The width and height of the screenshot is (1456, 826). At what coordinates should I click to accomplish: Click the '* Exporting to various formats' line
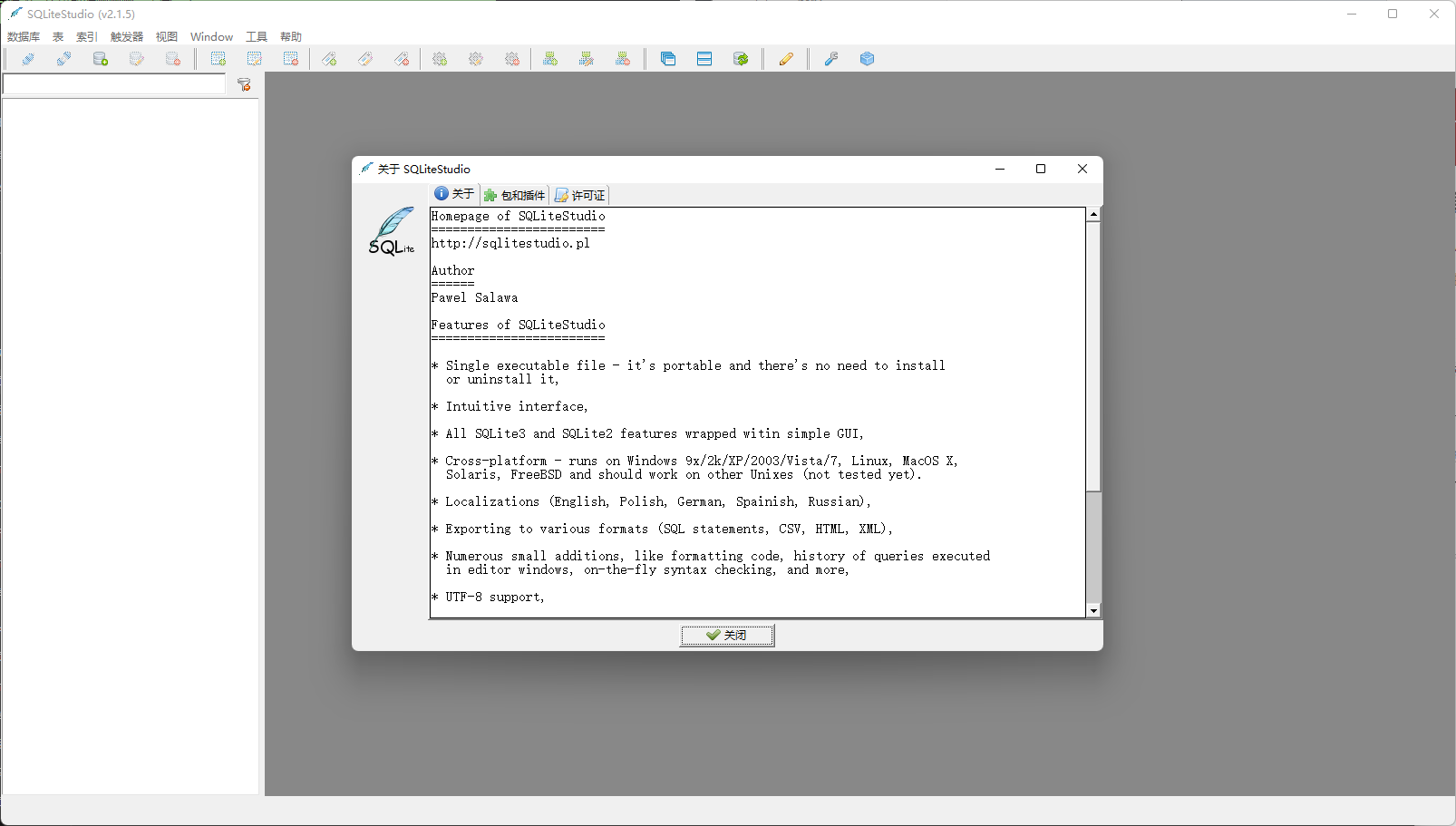click(662, 529)
